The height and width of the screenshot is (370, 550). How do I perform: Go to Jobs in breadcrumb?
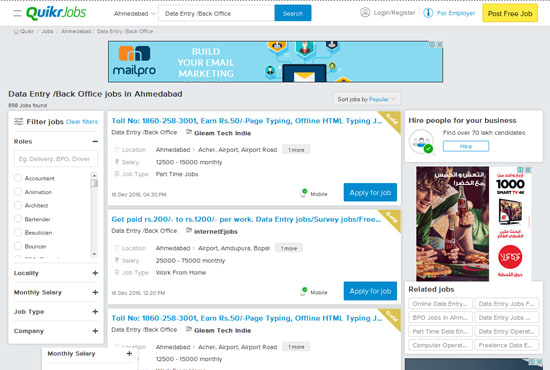(x=47, y=31)
